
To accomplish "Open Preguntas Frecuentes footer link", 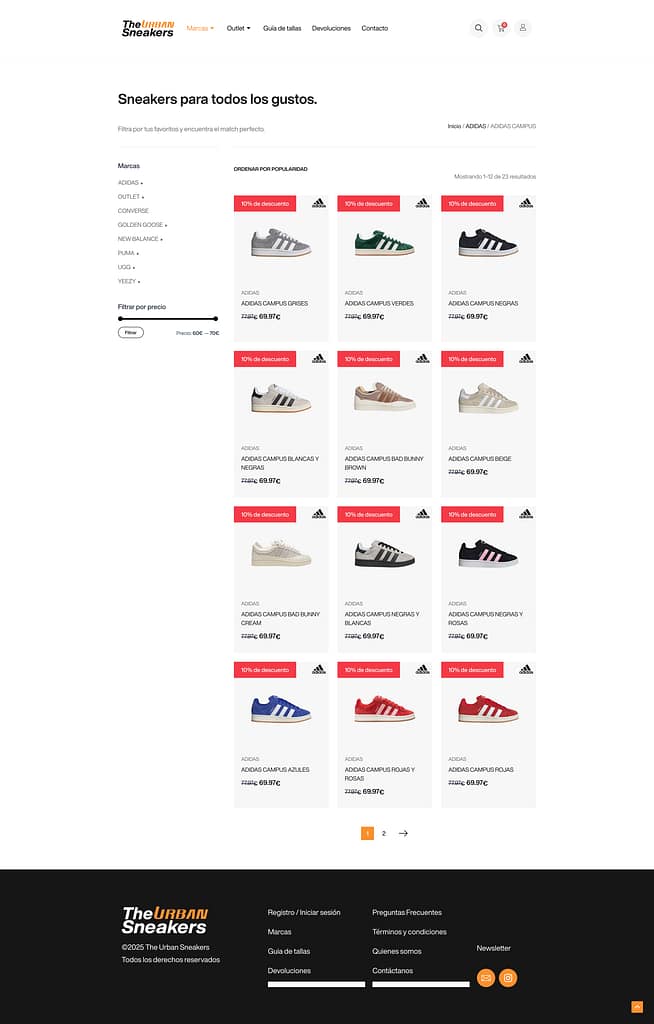I will coord(407,912).
